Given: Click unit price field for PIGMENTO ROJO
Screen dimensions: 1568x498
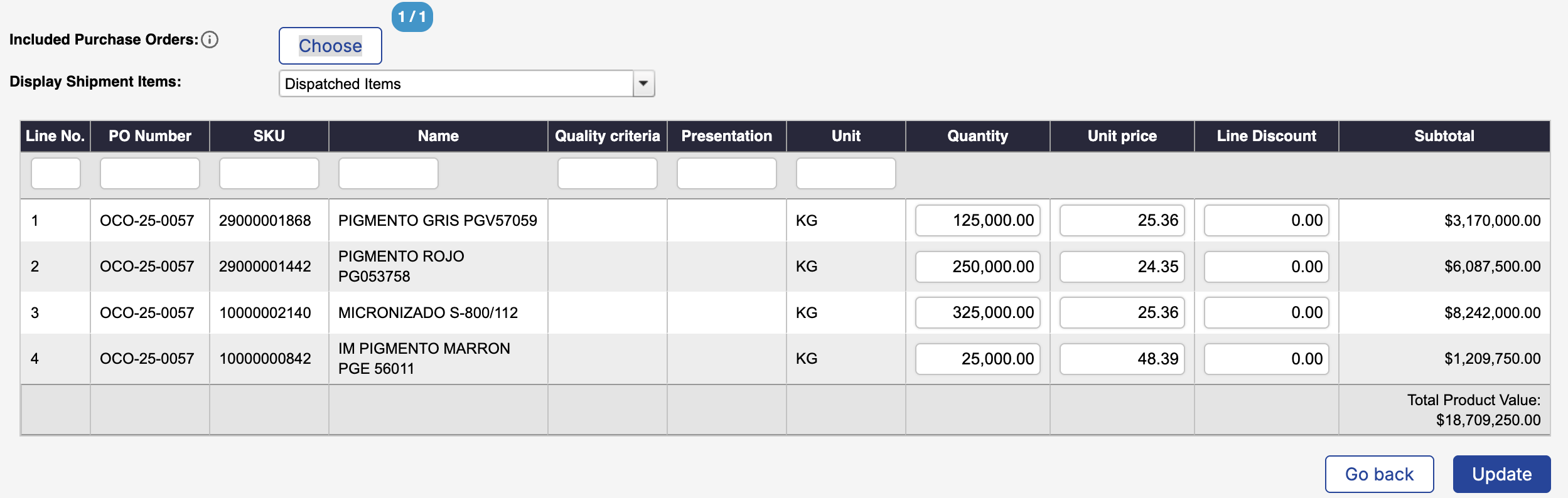Looking at the screenshot, I should pos(1122,267).
